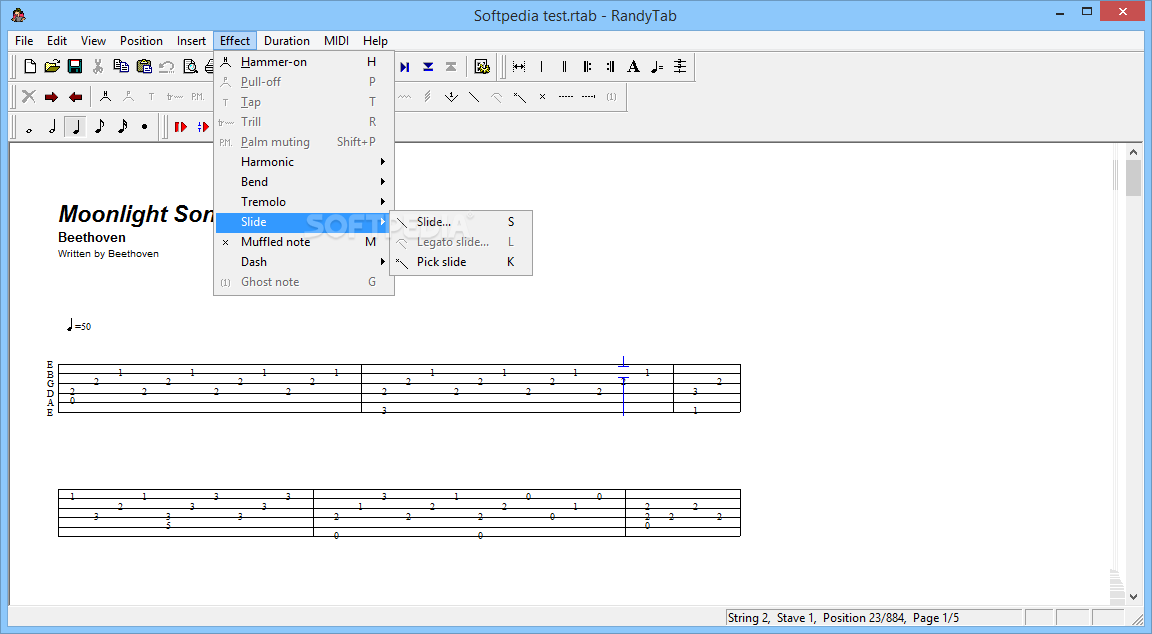Click the red playback icon in toolbar
The width and height of the screenshot is (1152, 634).
coord(180,127)
